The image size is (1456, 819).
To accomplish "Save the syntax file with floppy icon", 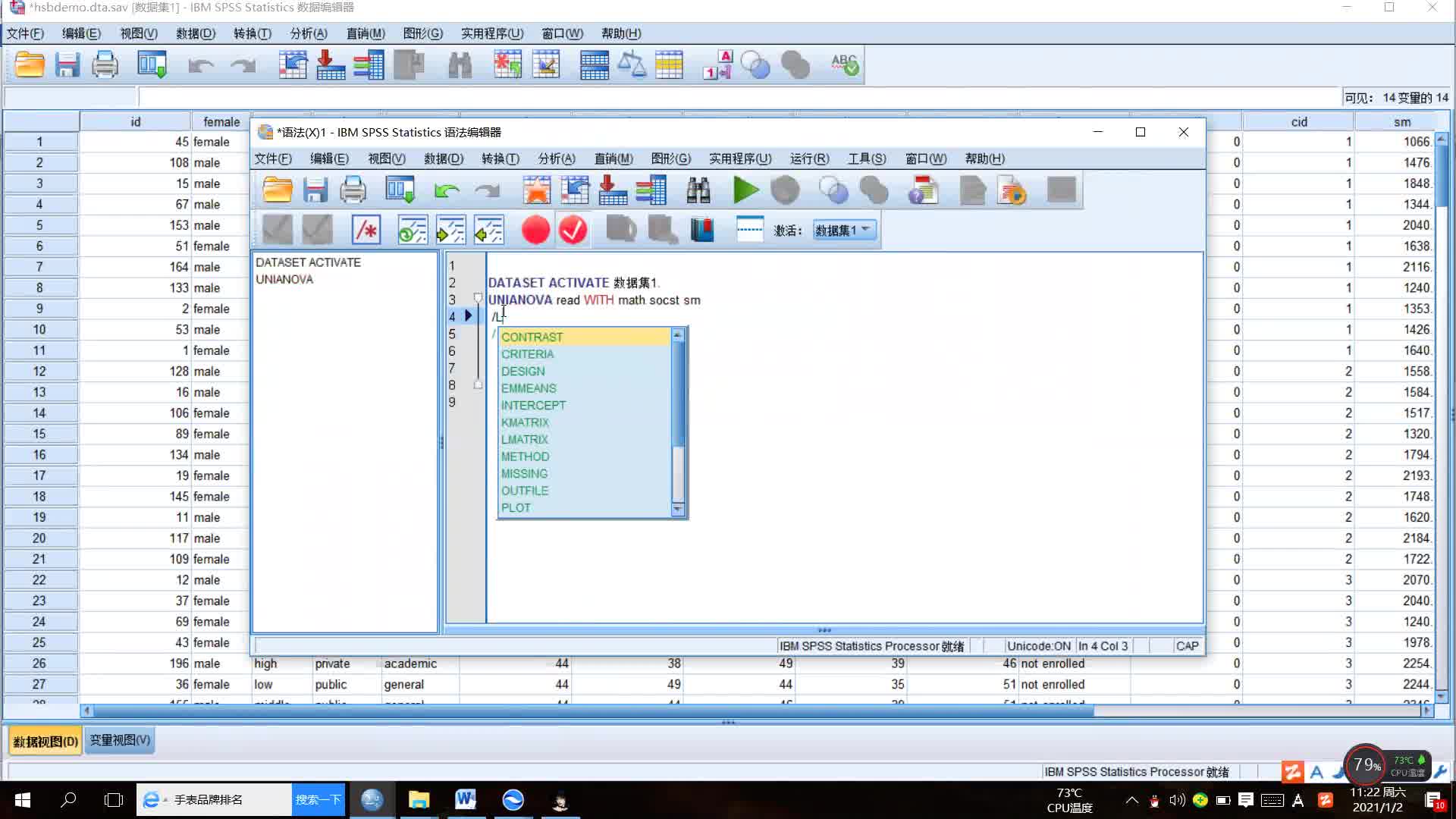I will point(315,190).
